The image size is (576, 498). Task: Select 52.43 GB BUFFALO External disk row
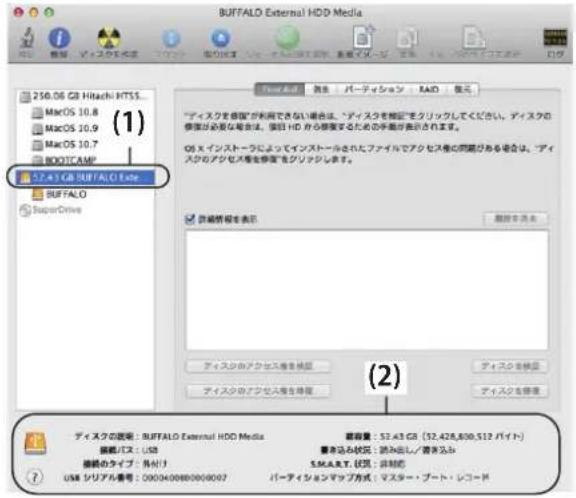tap(86, 177)
